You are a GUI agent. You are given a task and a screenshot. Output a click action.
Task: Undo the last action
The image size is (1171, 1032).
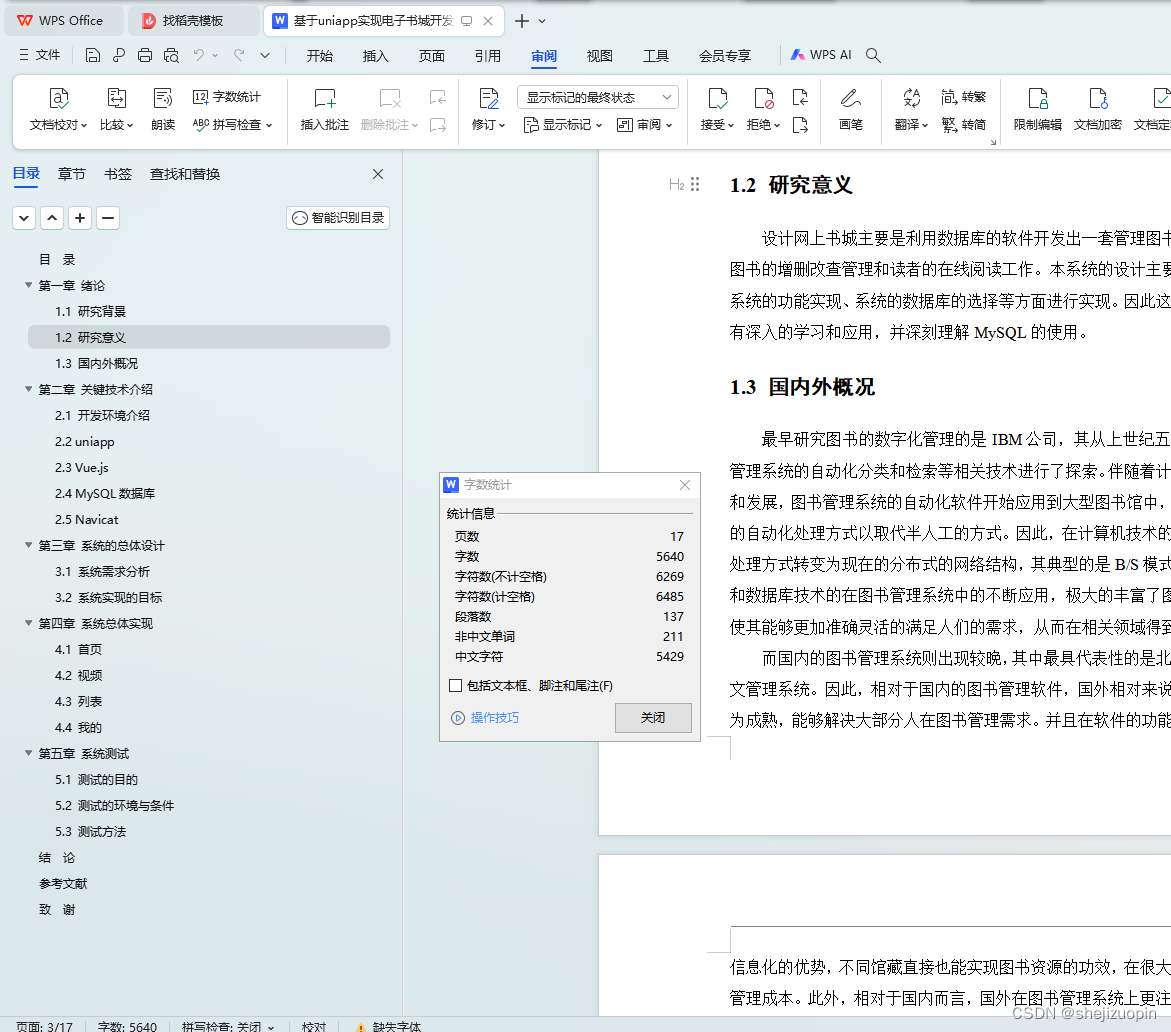pos(199,55)
